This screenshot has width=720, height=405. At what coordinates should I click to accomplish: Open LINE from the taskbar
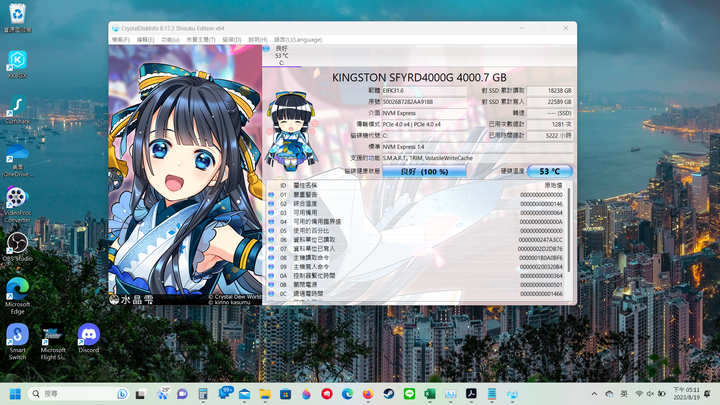point(409,394)
